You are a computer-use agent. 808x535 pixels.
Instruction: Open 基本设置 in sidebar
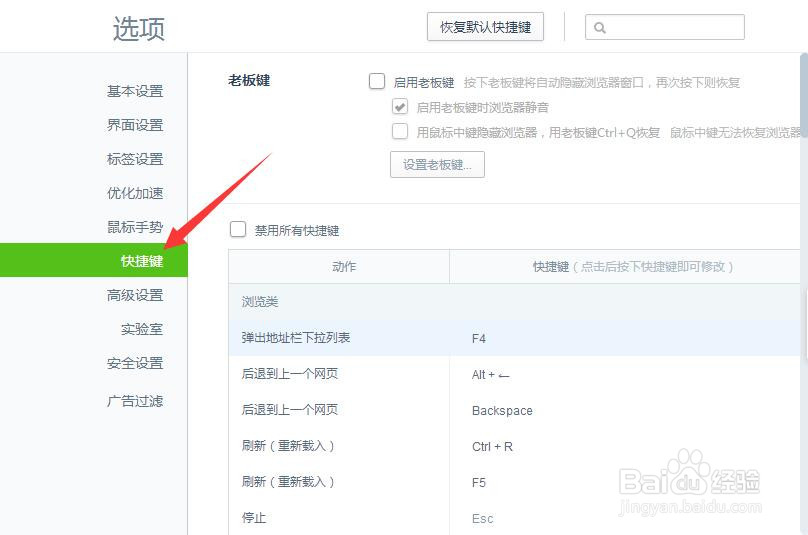pos(135,91)
